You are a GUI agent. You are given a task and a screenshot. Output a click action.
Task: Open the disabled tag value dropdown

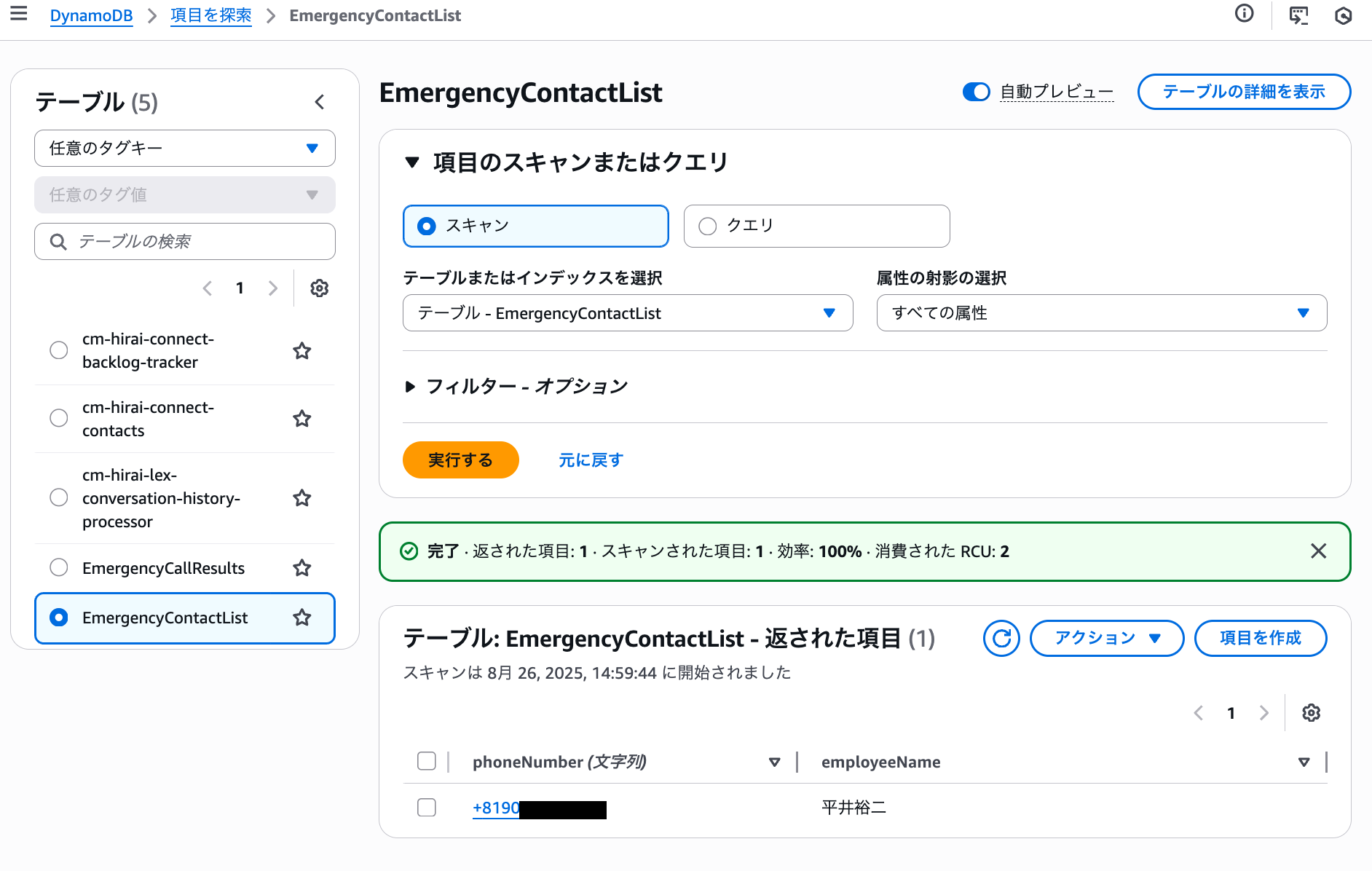tap(185, 195)
